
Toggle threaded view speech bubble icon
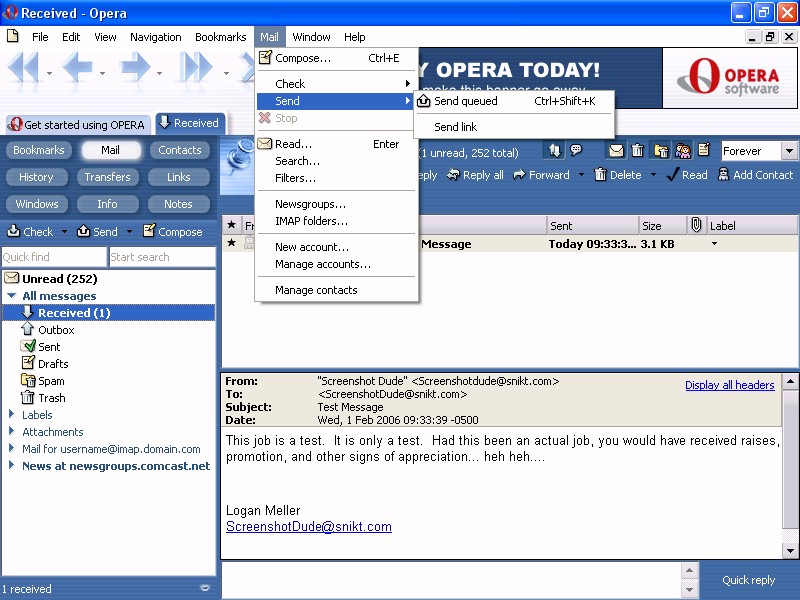point(577,151)
